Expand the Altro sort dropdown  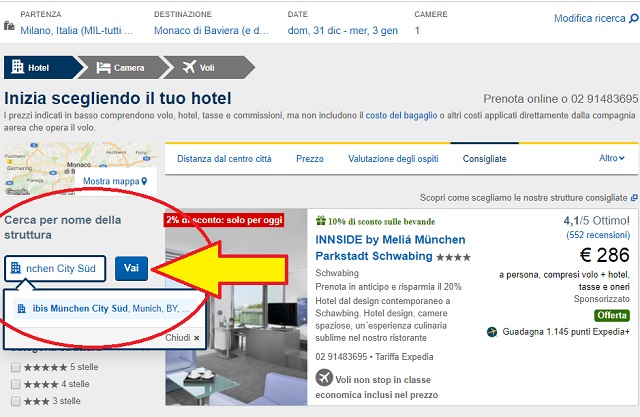click(611, 158)
